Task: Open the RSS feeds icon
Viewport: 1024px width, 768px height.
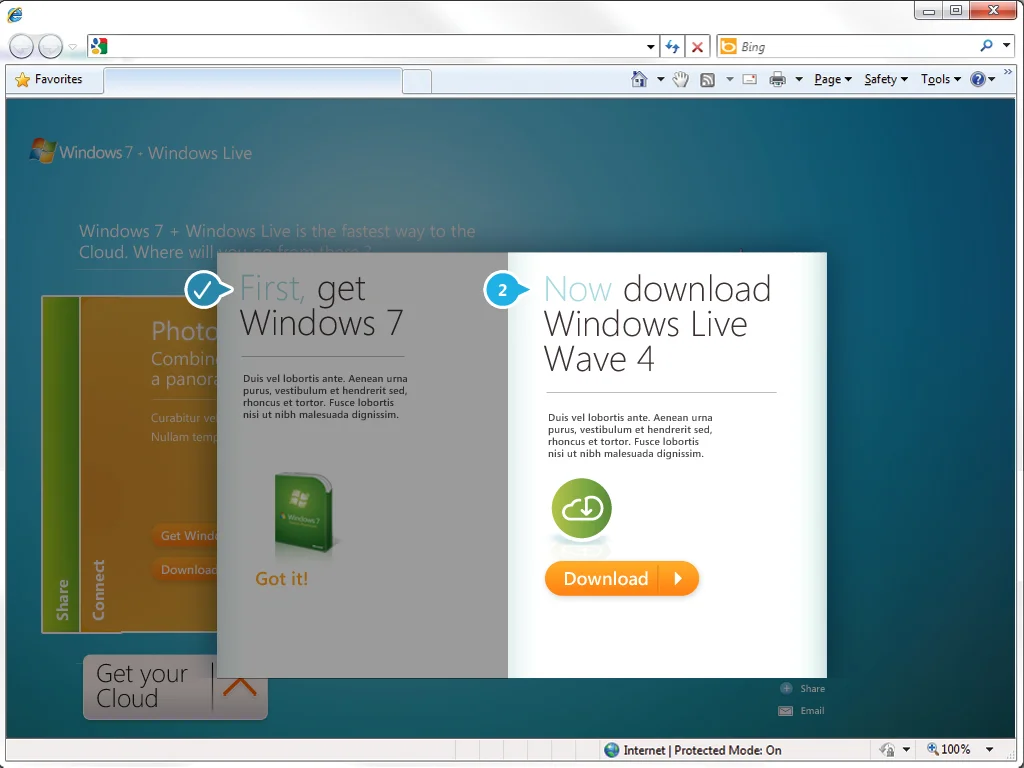Action: point(707,78)
